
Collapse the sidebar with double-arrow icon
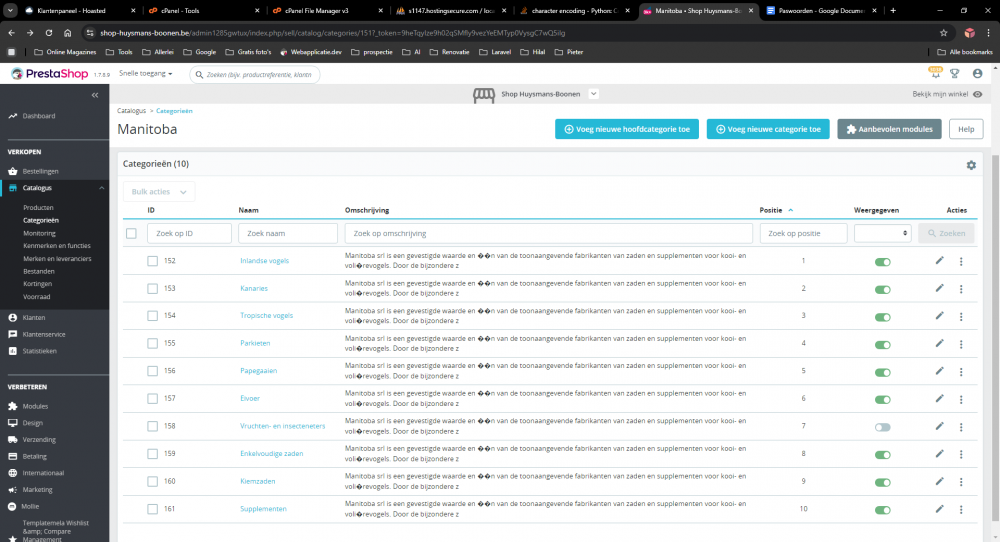point(95,95)
